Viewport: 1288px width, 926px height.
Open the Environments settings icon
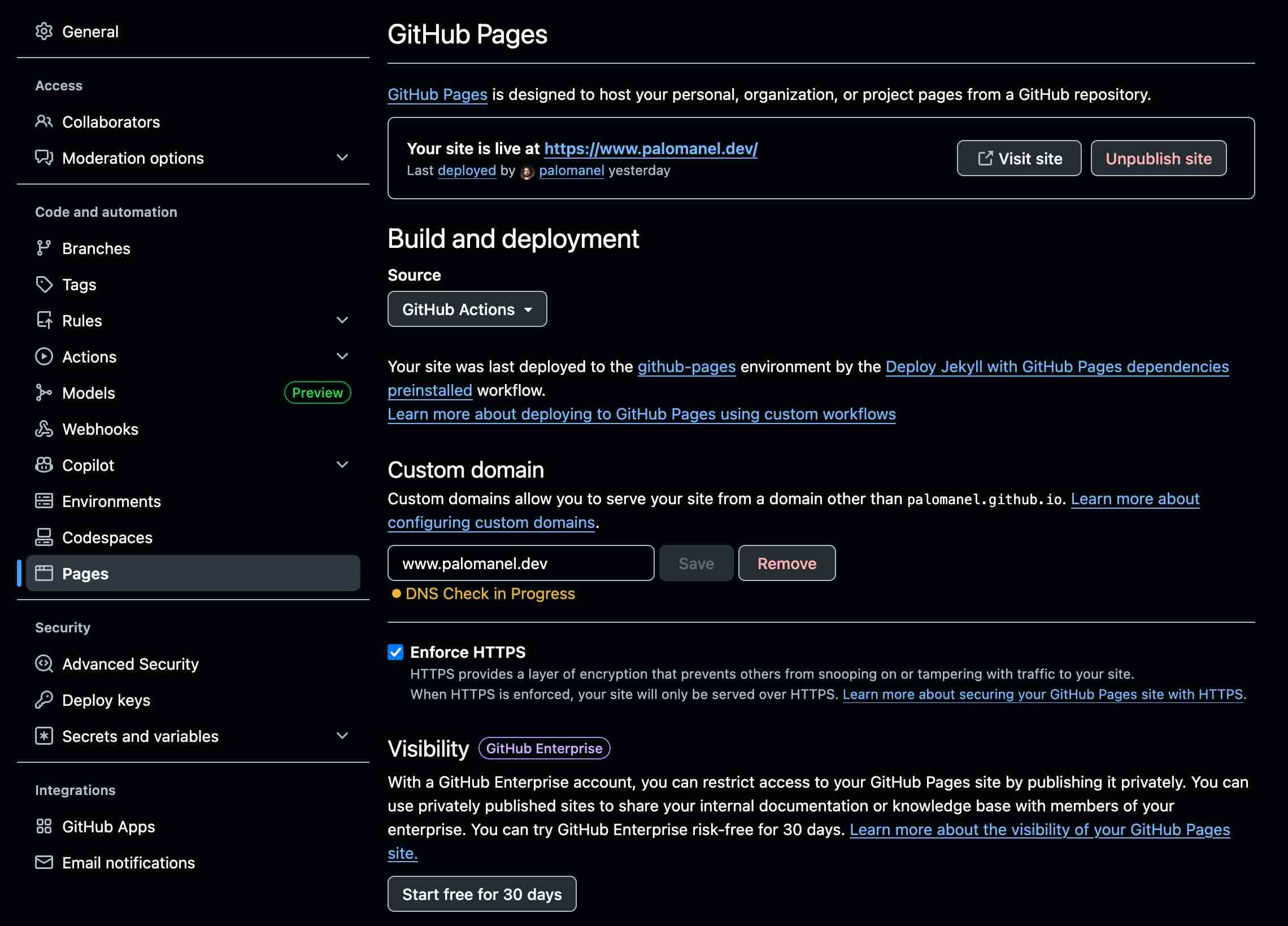coord(44,501)
